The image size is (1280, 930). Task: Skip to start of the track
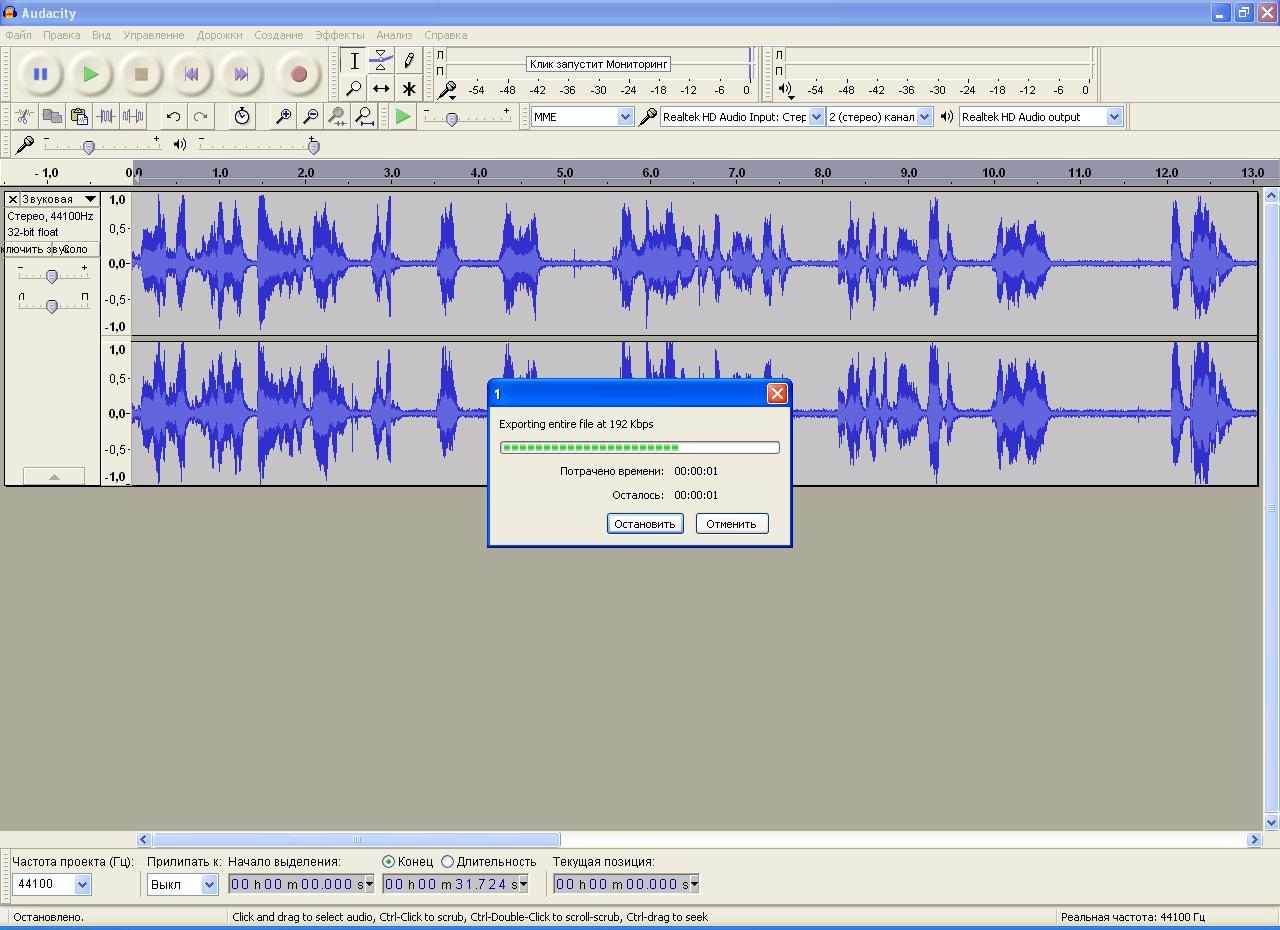[191, 74]
